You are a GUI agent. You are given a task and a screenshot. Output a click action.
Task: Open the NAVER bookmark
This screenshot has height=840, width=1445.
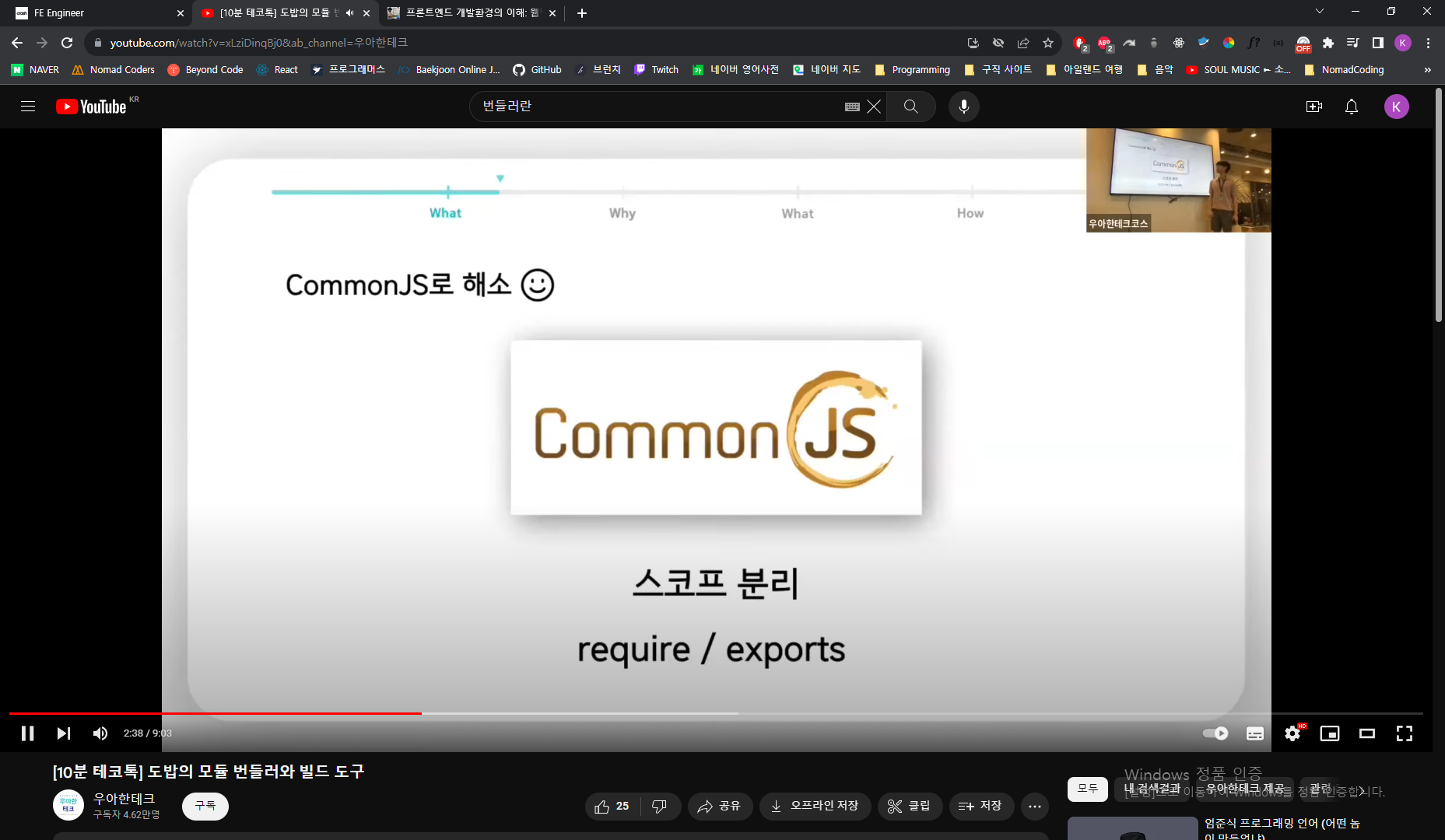(x=36, y=70)
